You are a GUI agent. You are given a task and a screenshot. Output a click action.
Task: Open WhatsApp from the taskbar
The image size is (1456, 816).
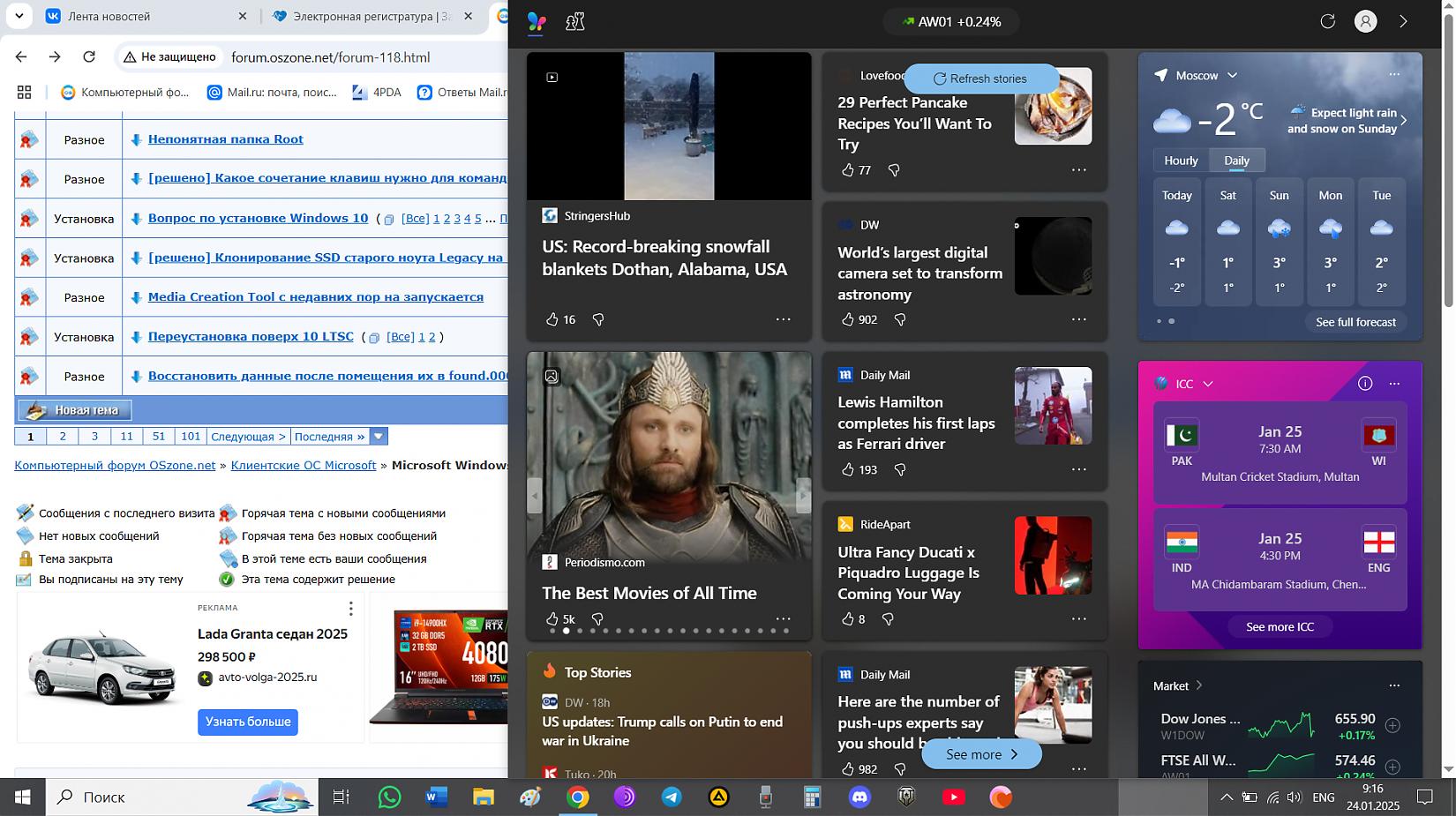tap(389, 797)
